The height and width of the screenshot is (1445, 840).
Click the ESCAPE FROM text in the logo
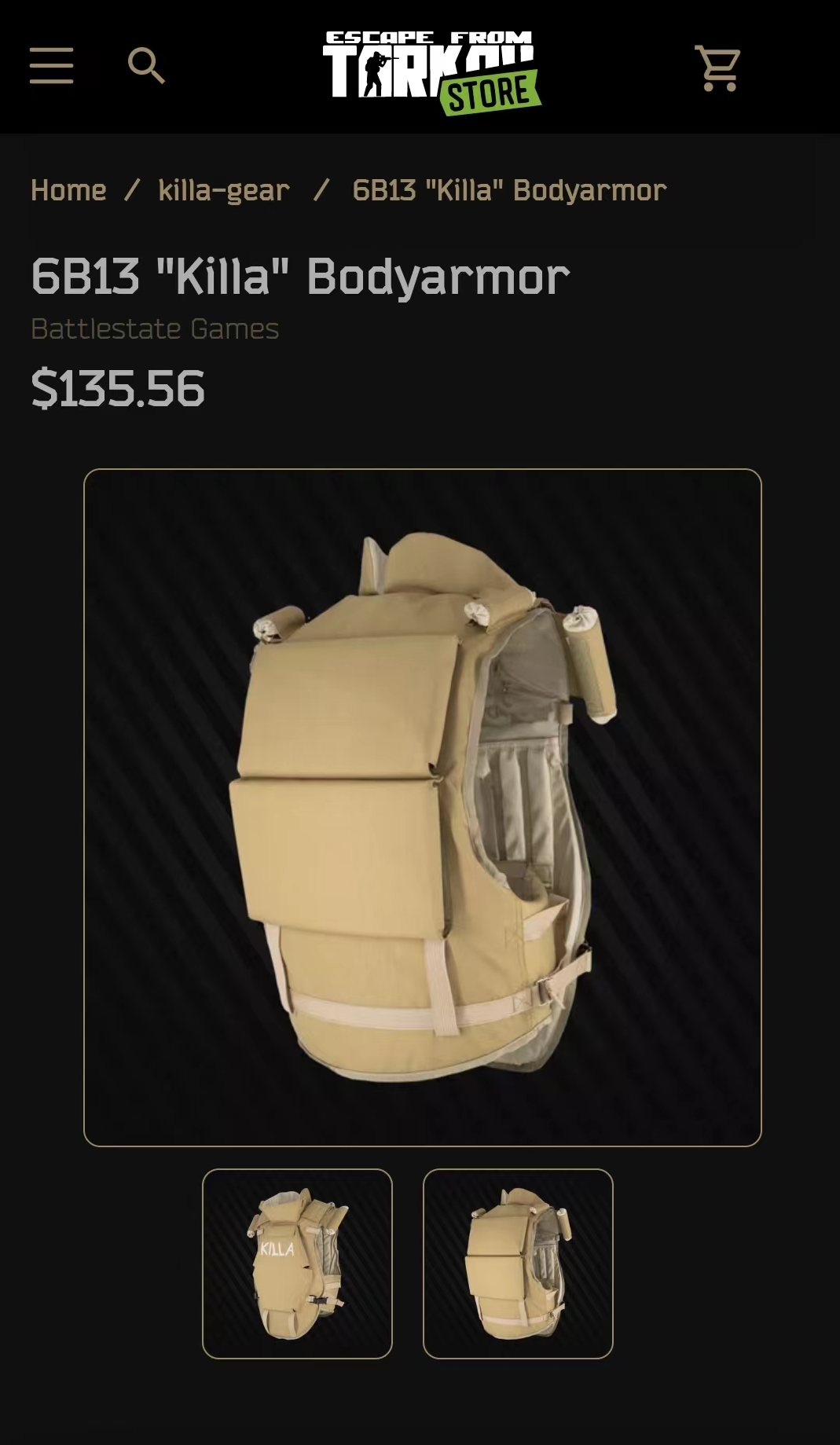[429, 38]
